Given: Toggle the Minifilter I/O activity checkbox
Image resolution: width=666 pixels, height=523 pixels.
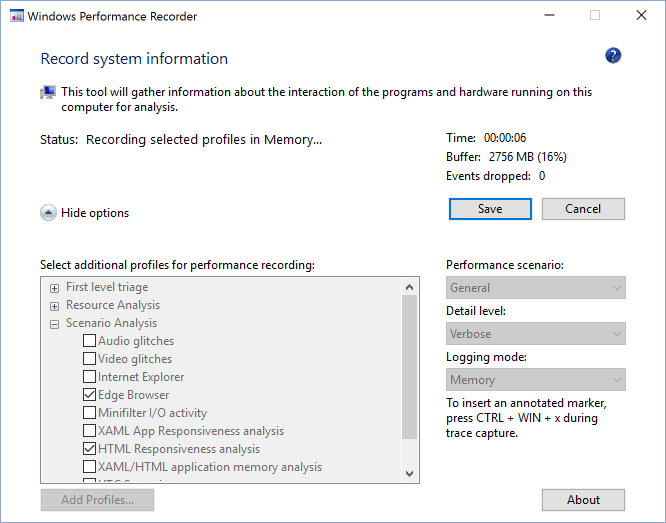Looking at the screenshot, I should tap(89, 413).
